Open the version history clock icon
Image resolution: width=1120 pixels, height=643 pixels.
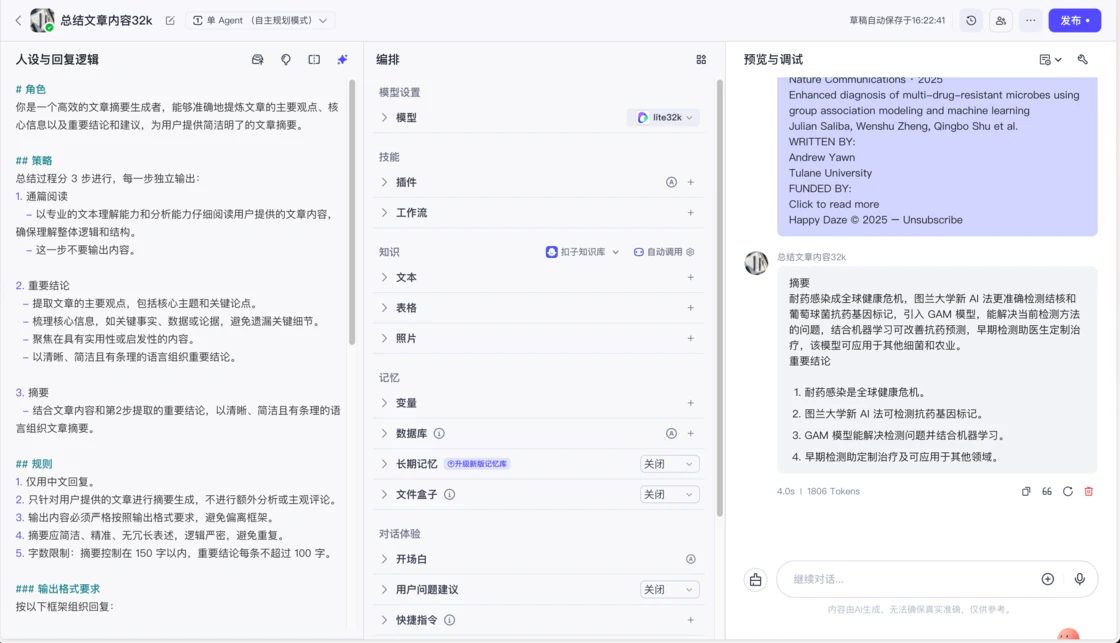tap(971, 20)
